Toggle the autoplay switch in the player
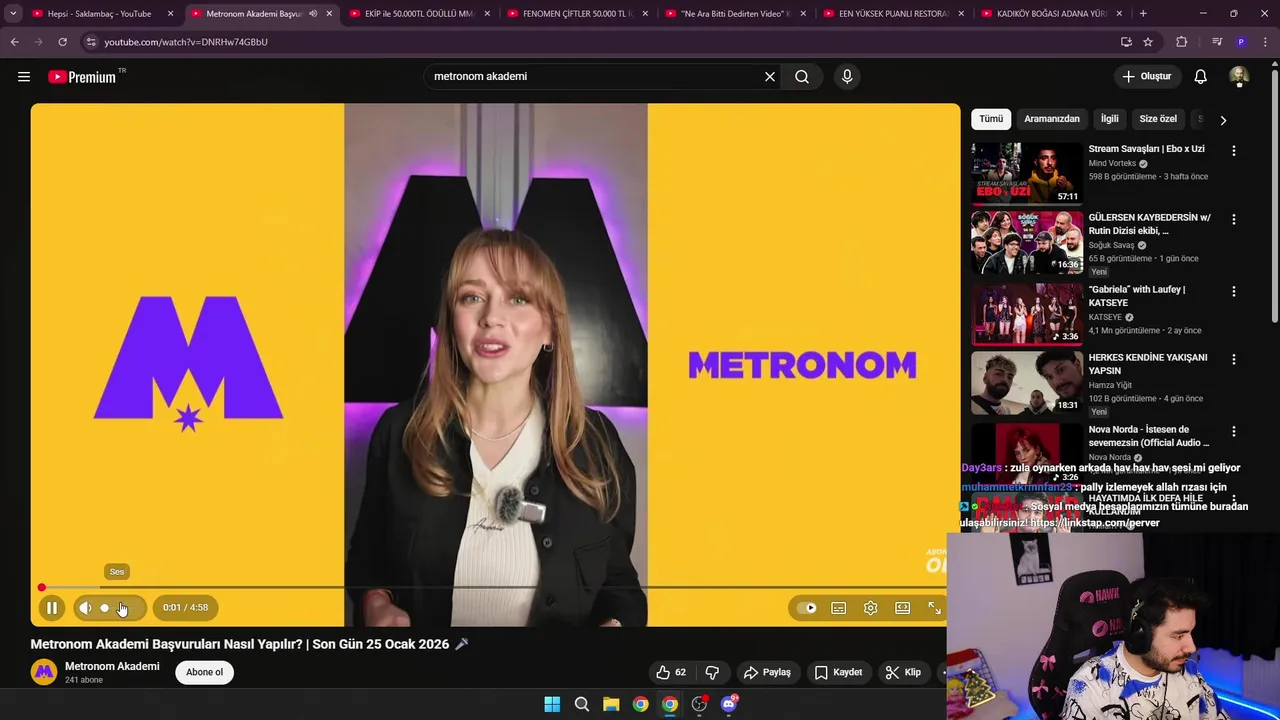Image resolution: width=1280 pixels, height=720 pixels. pyautogui.click(x=806, y=608)
